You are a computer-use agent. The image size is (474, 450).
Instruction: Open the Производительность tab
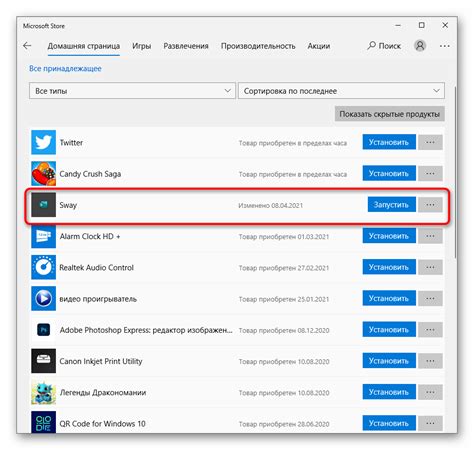(x=258, y=46)
